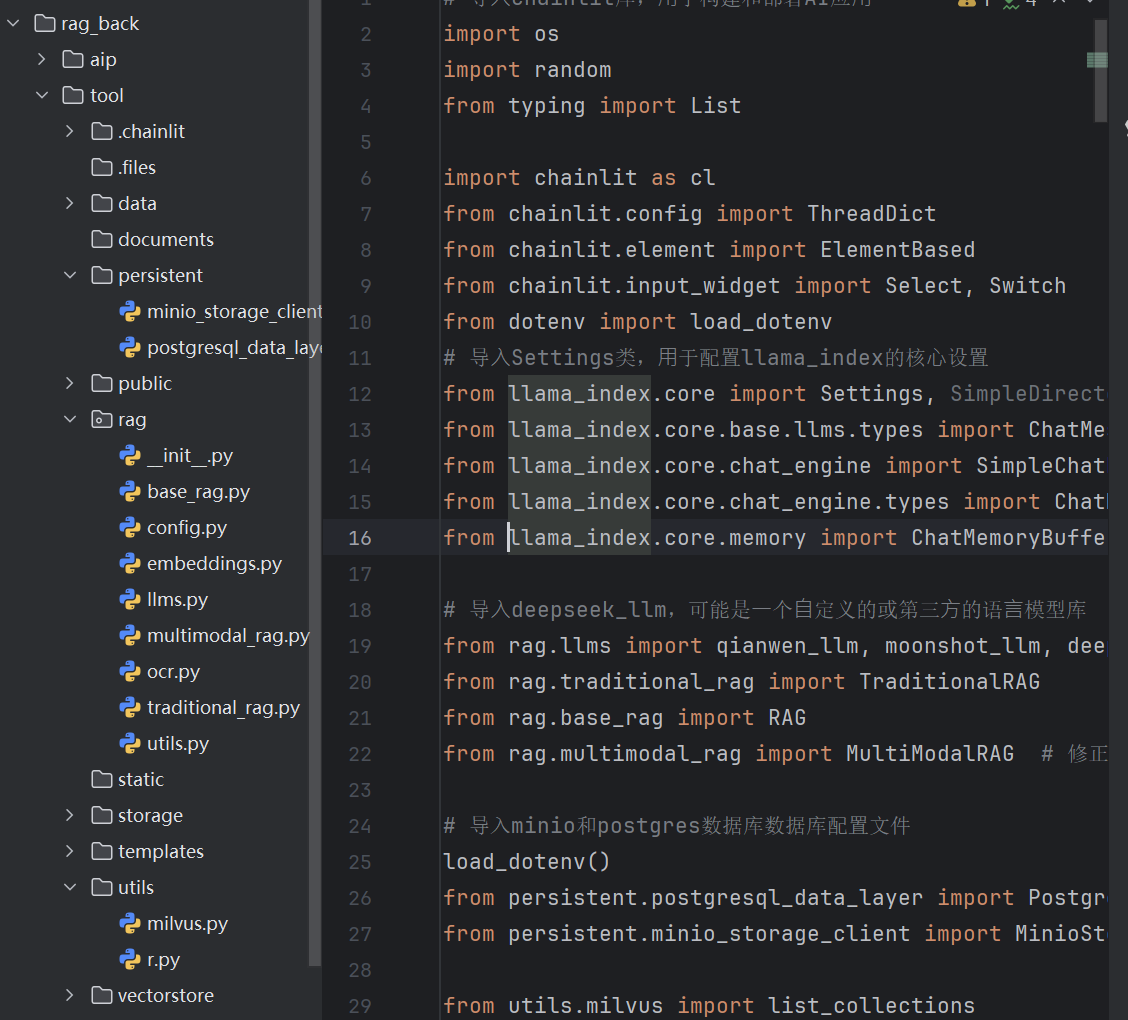Click the Python icon beside ocr.py
The width and height of the screenshot is (1128, 1020).
click(131, 671)
